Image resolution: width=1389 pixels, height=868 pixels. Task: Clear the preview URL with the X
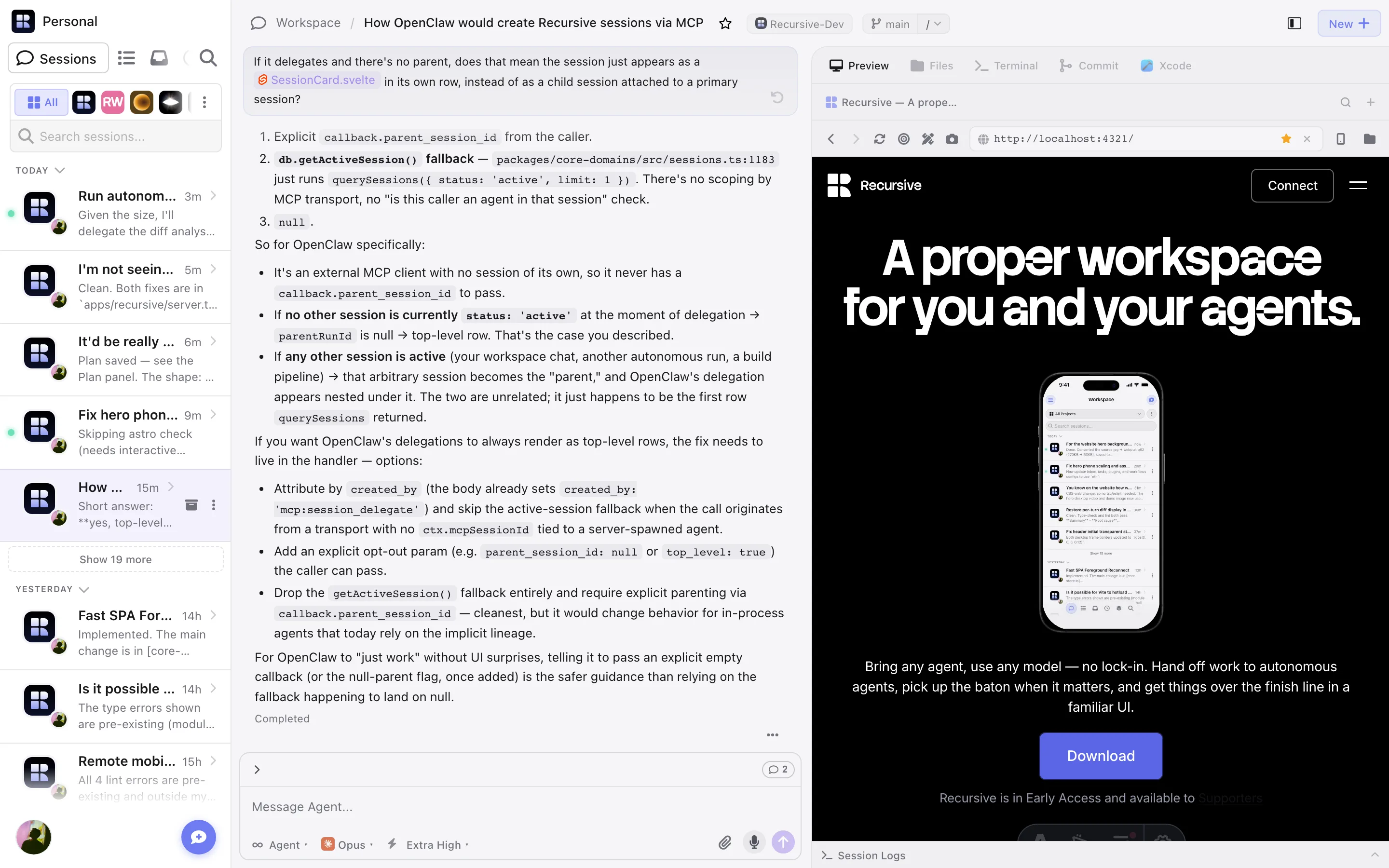[1307, 139]
